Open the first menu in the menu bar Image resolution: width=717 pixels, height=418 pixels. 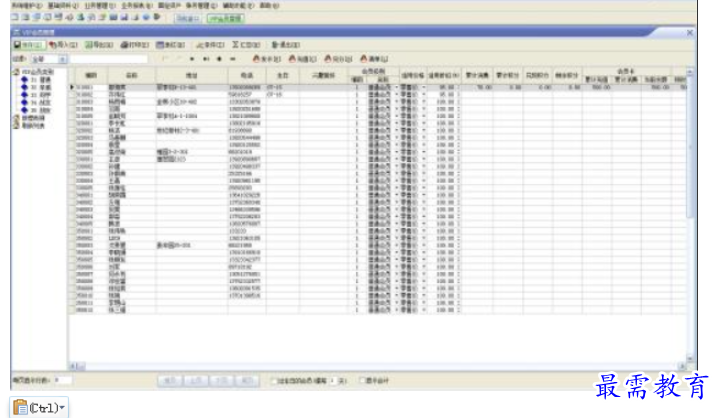[x=26, y=5]
